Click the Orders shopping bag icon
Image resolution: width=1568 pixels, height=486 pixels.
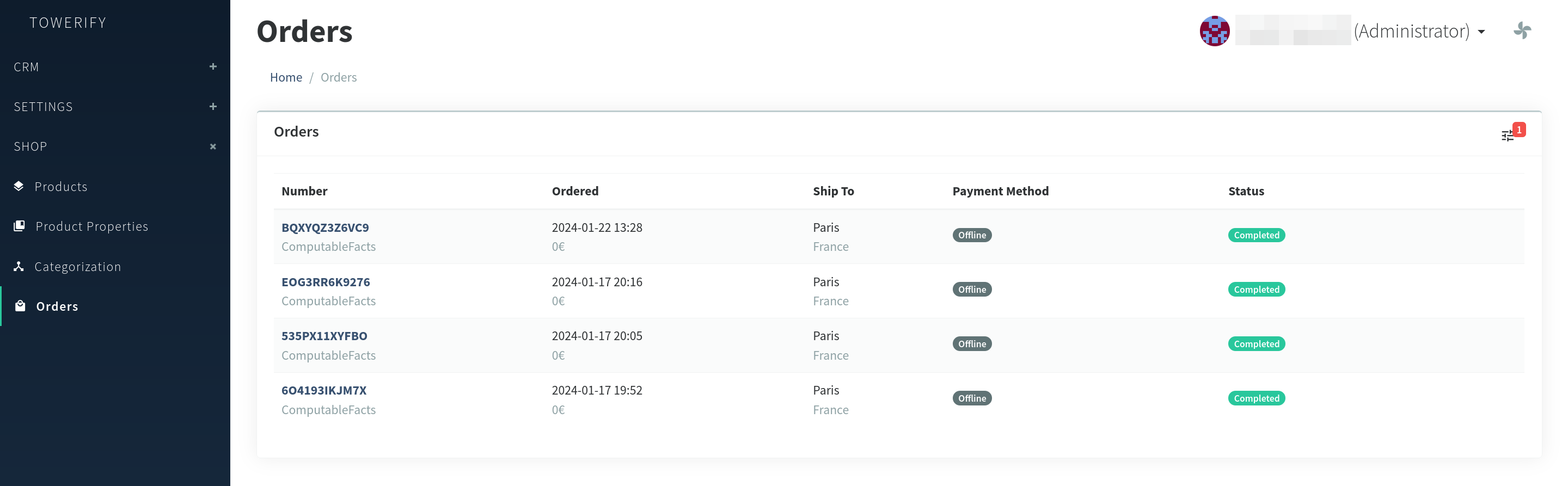tap(20, 306)
